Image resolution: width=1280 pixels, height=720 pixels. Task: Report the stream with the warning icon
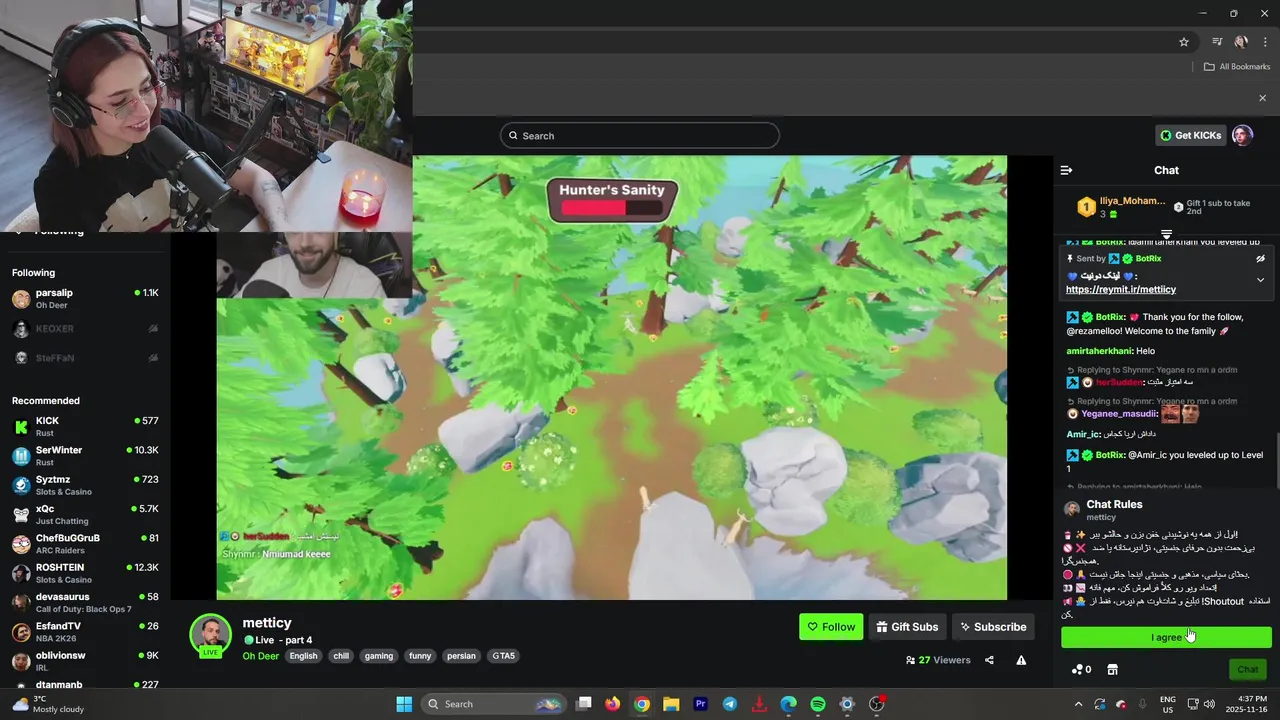point(1021,660)
